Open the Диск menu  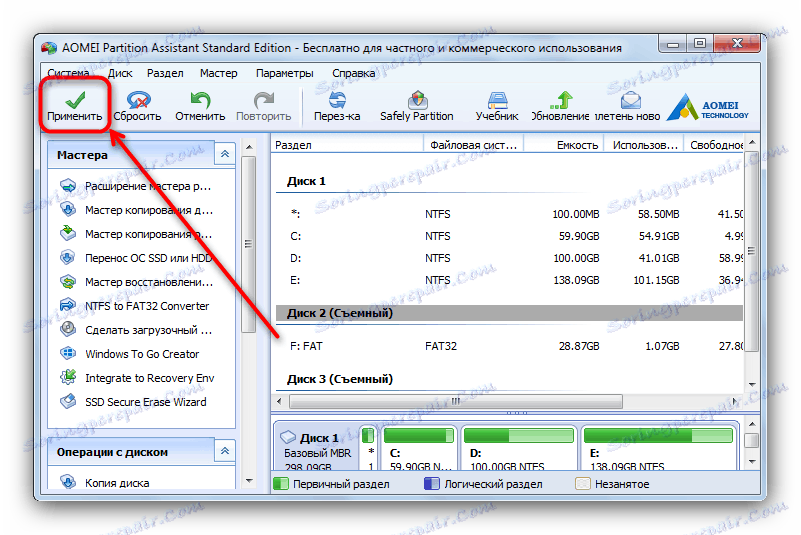tap(120, 73)
